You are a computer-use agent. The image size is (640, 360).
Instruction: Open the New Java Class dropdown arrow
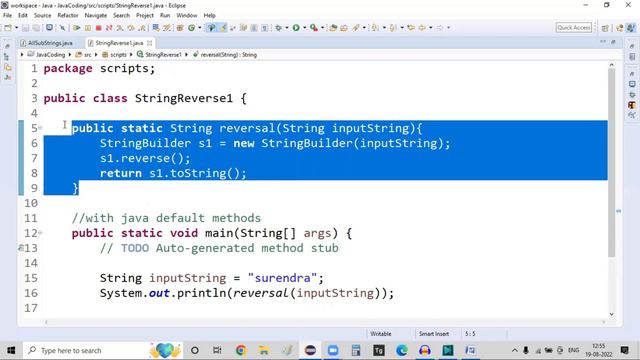(200, 28)
